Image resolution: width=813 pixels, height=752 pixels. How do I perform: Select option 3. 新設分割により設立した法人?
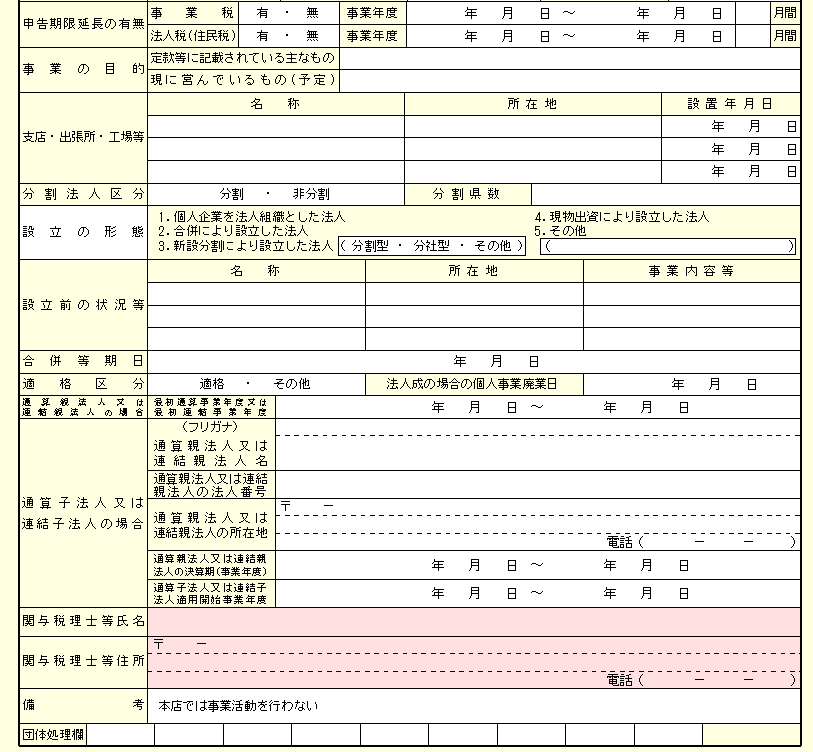245,245
